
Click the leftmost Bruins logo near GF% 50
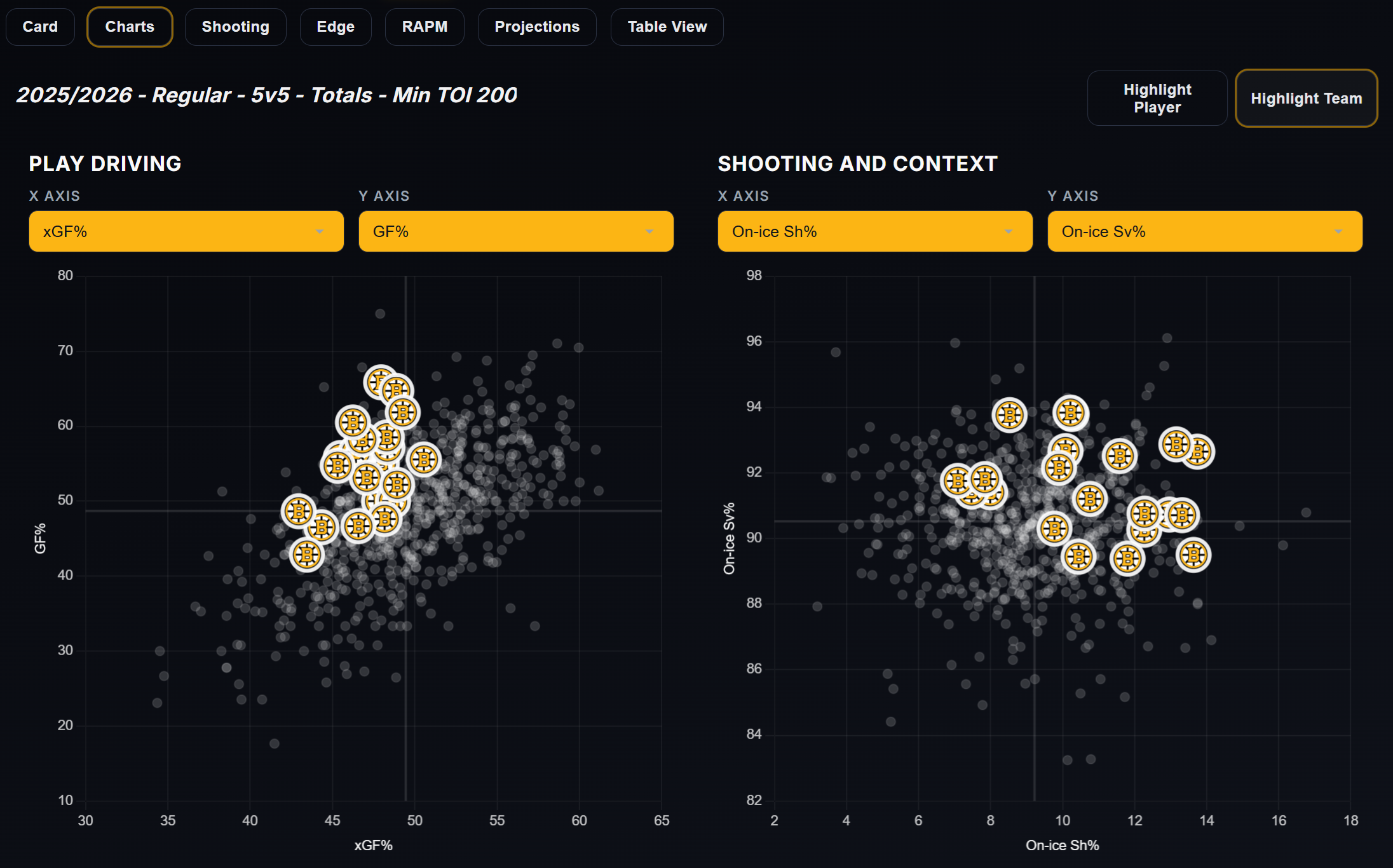[x=299, y=511]
